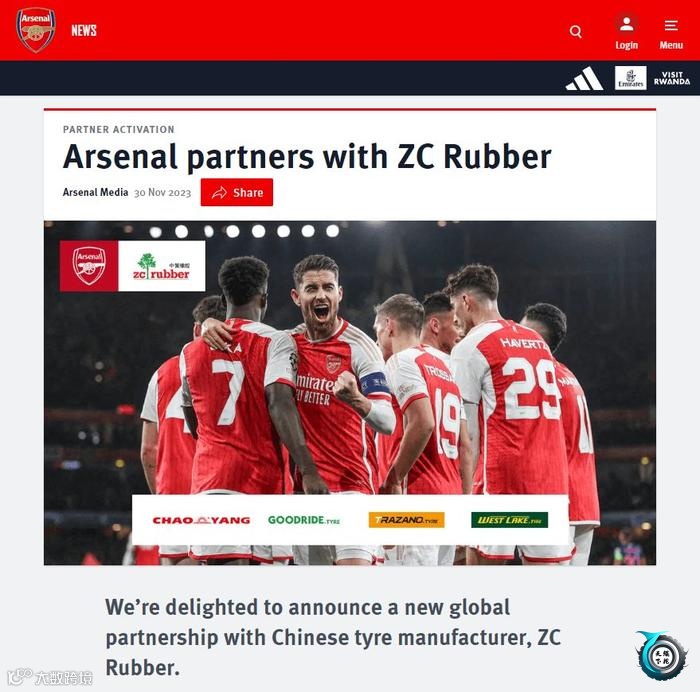Image resolution: width=700 pixels, height=692 pixels.
Task: Click the Chao Yang brand logo
Action: click(x=201, y=520)
